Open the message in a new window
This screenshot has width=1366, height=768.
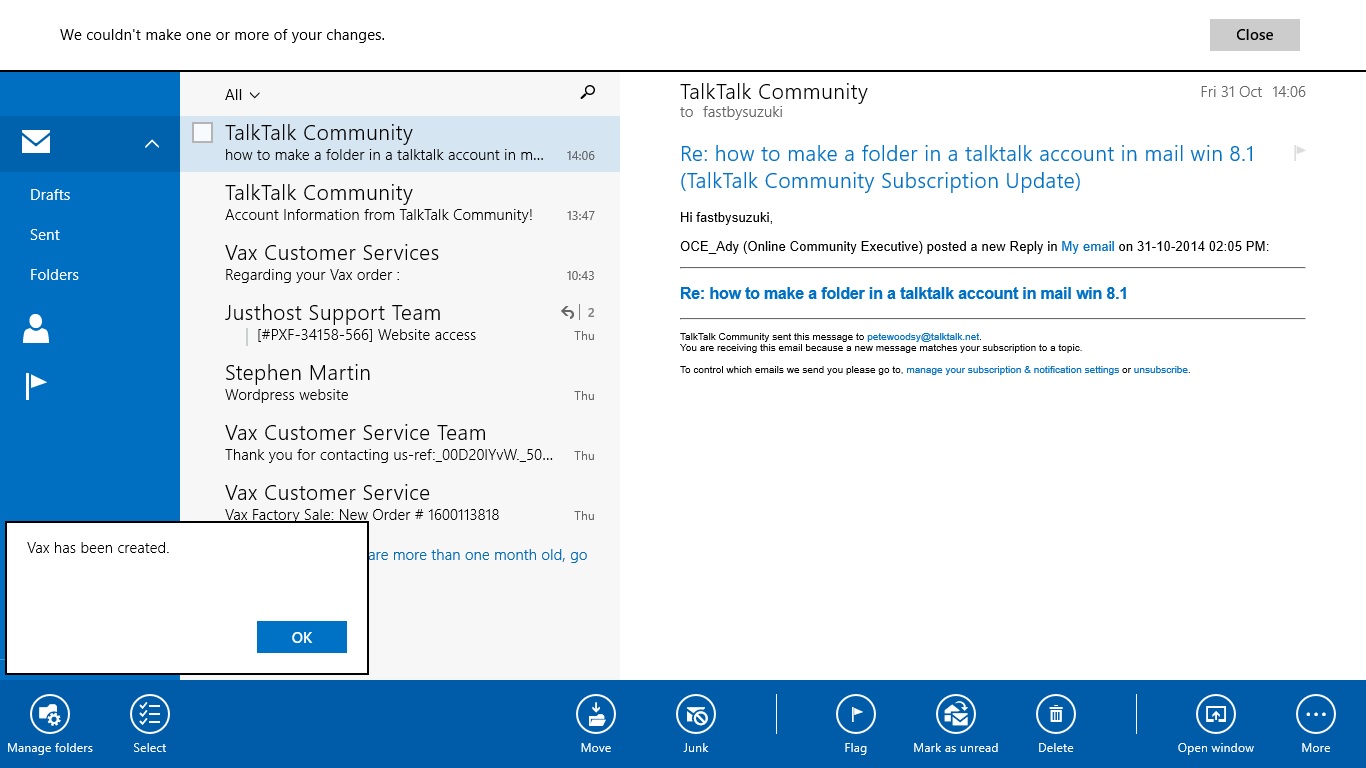pyautogui.click(x=1216, y=714)
